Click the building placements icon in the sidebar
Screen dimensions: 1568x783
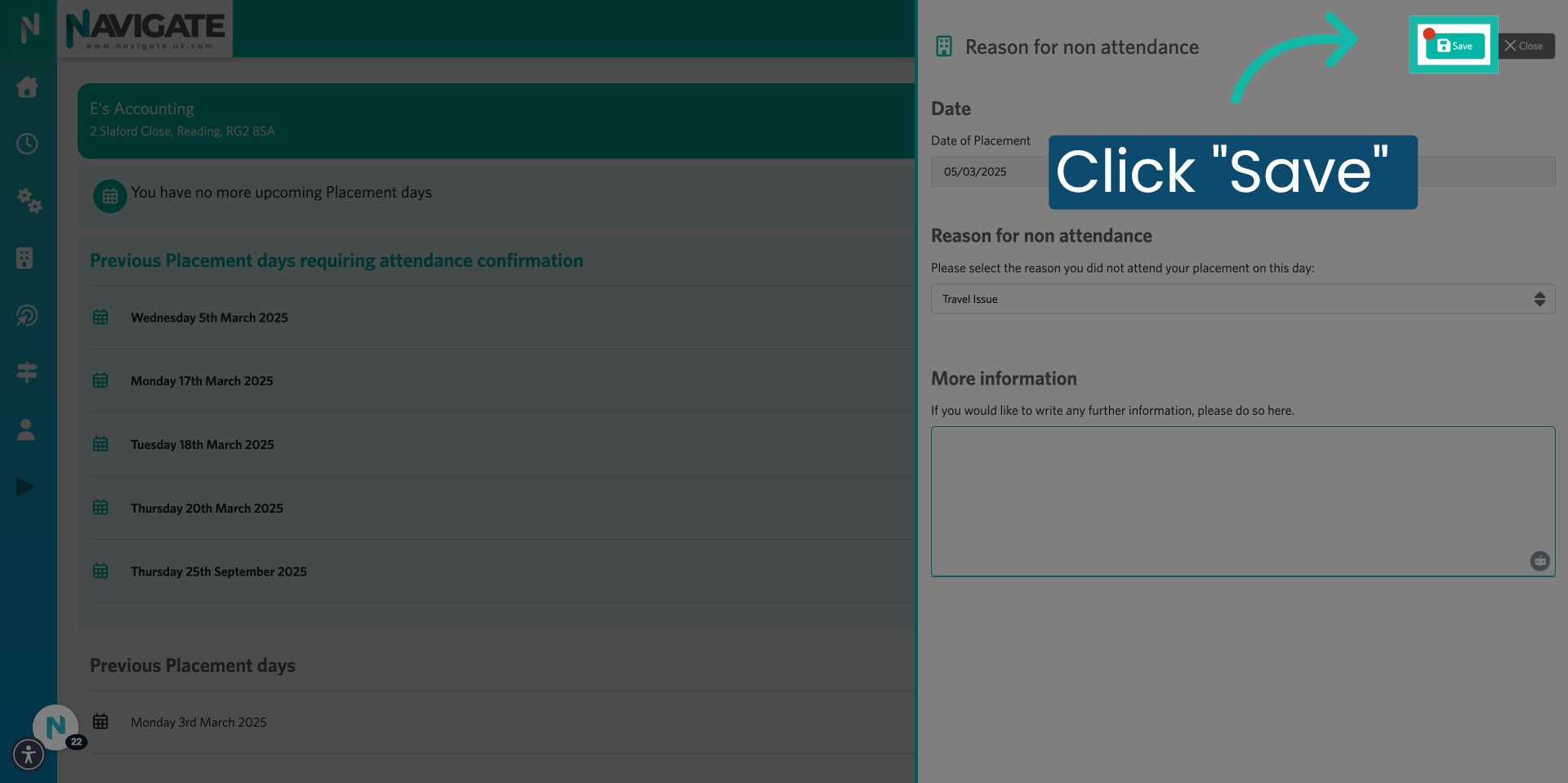pos(27,259)
